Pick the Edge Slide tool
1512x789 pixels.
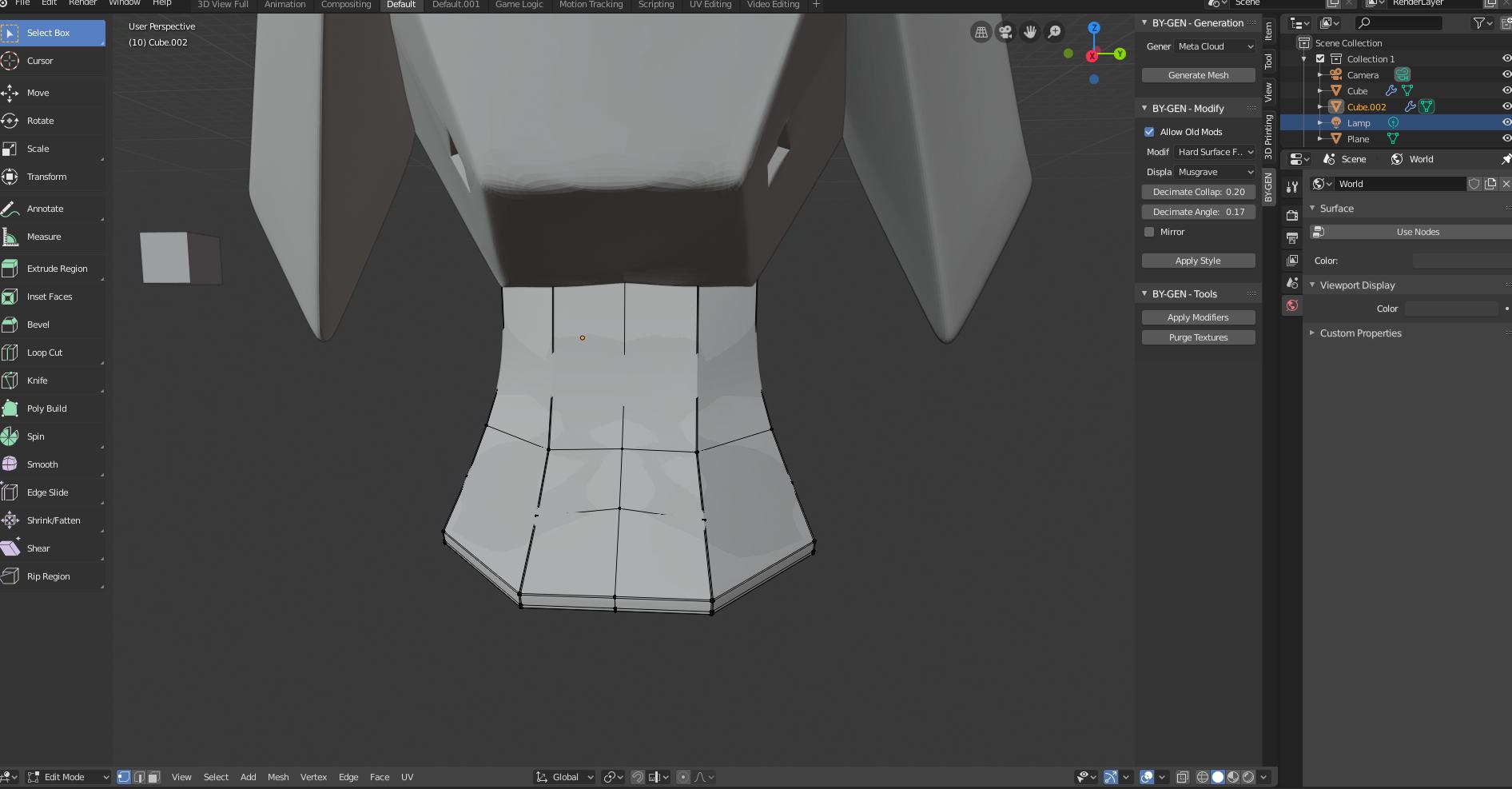tap(52, 492)
